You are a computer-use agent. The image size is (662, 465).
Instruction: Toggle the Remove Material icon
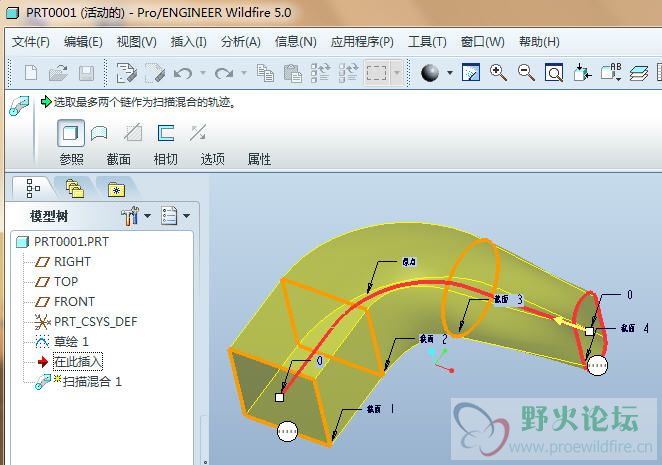point(133,133)
